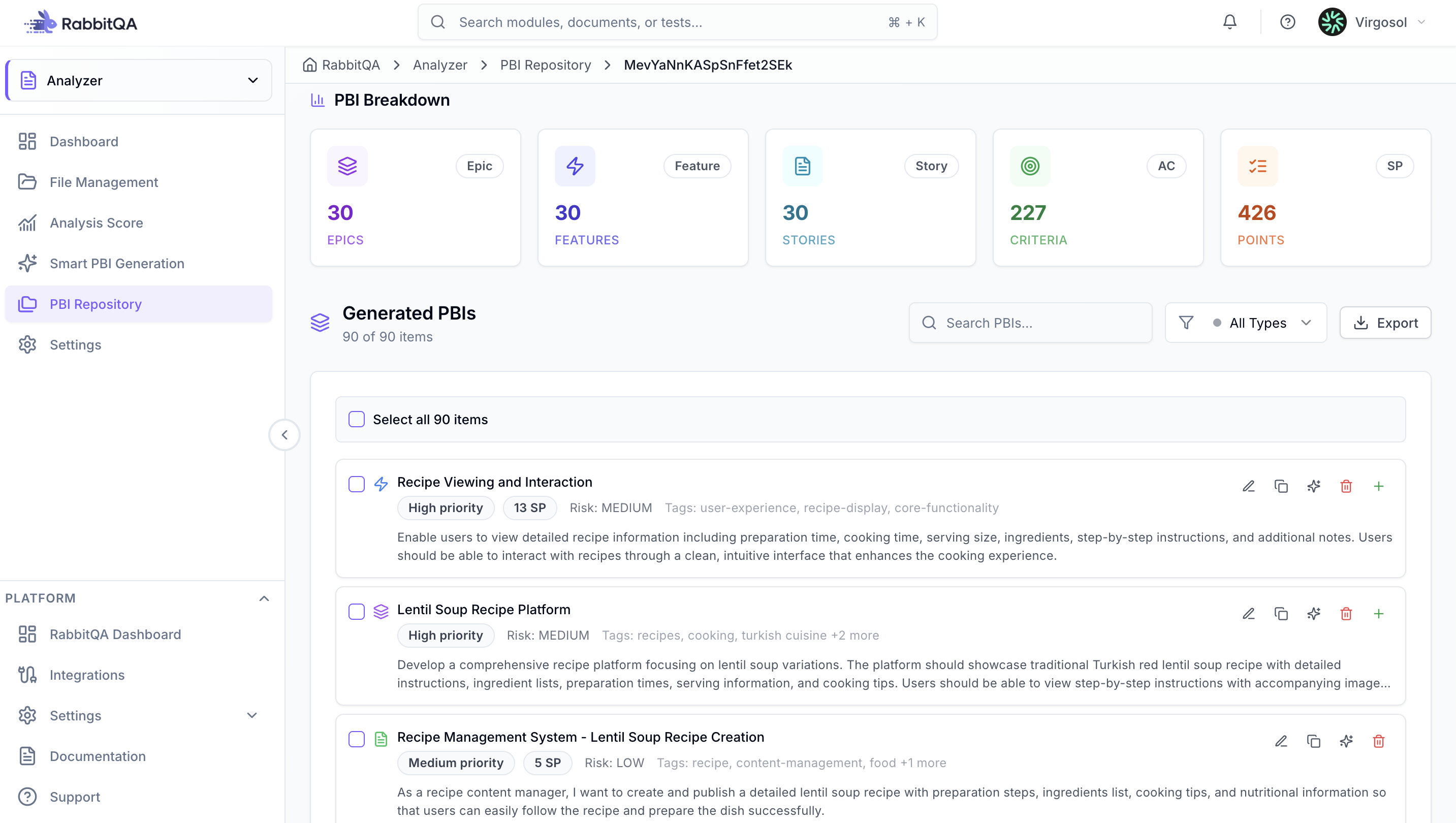
Task: Check Select all 90 items
Action: [356, 419]
